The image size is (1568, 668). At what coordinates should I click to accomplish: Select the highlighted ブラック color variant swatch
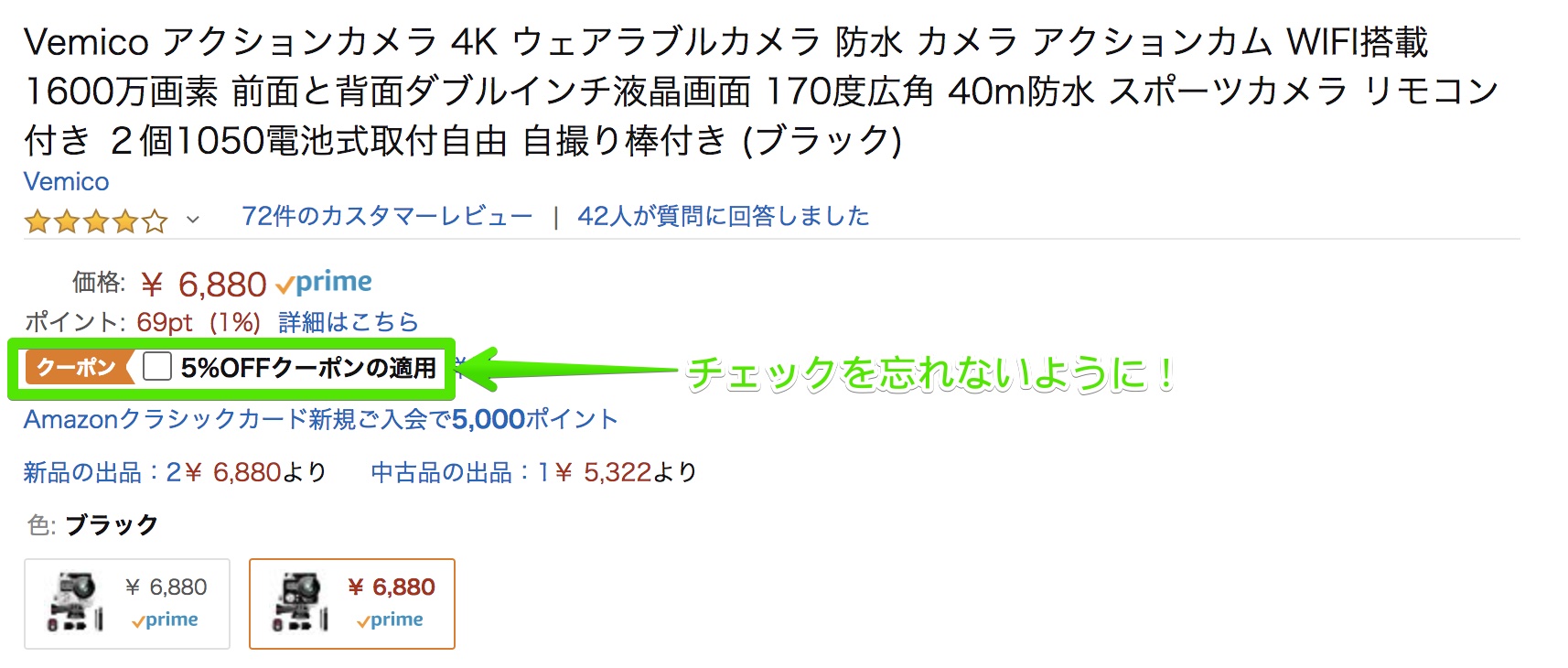[352, 603]
